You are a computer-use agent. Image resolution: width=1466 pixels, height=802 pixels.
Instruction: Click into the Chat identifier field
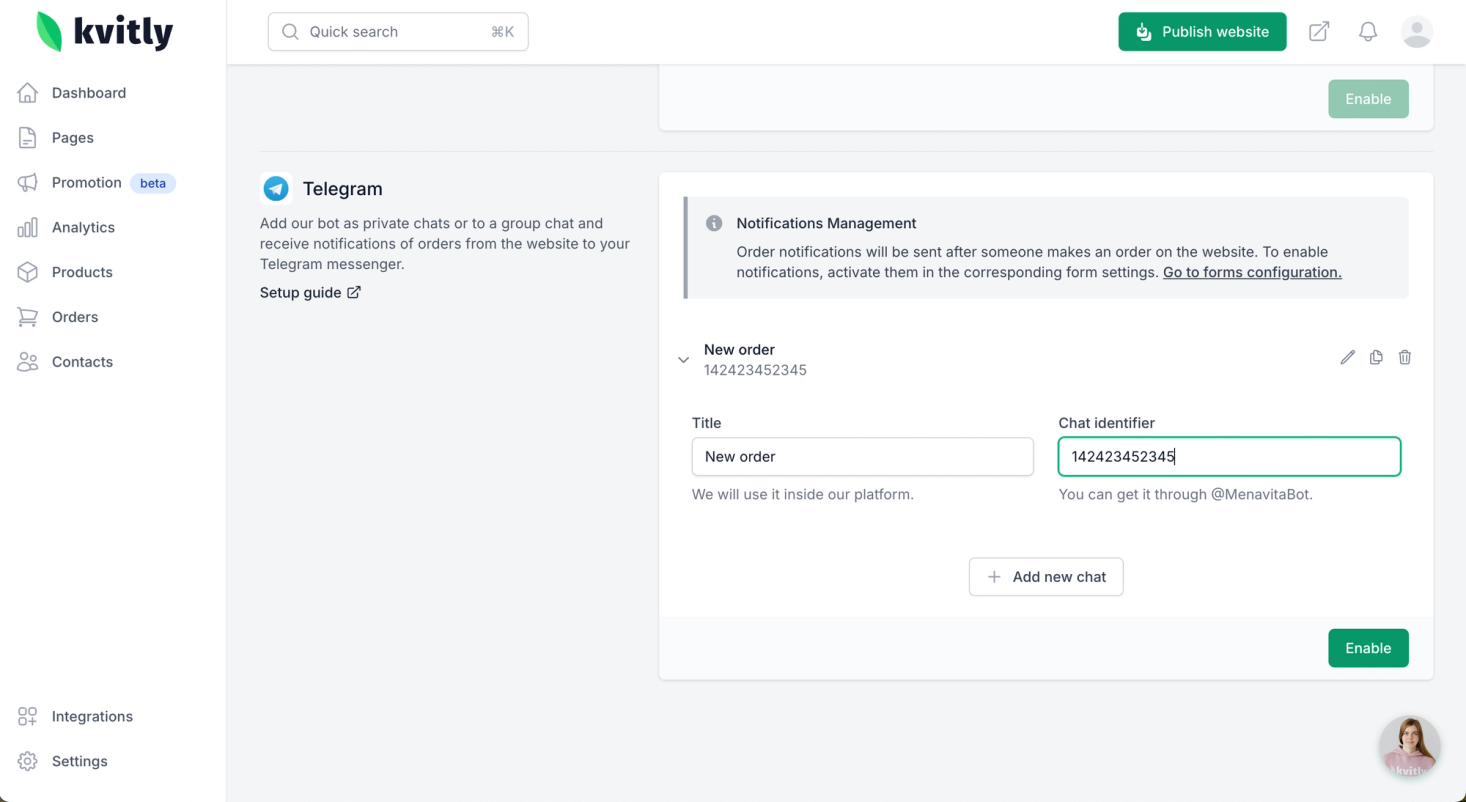[x=1229, y=457]
